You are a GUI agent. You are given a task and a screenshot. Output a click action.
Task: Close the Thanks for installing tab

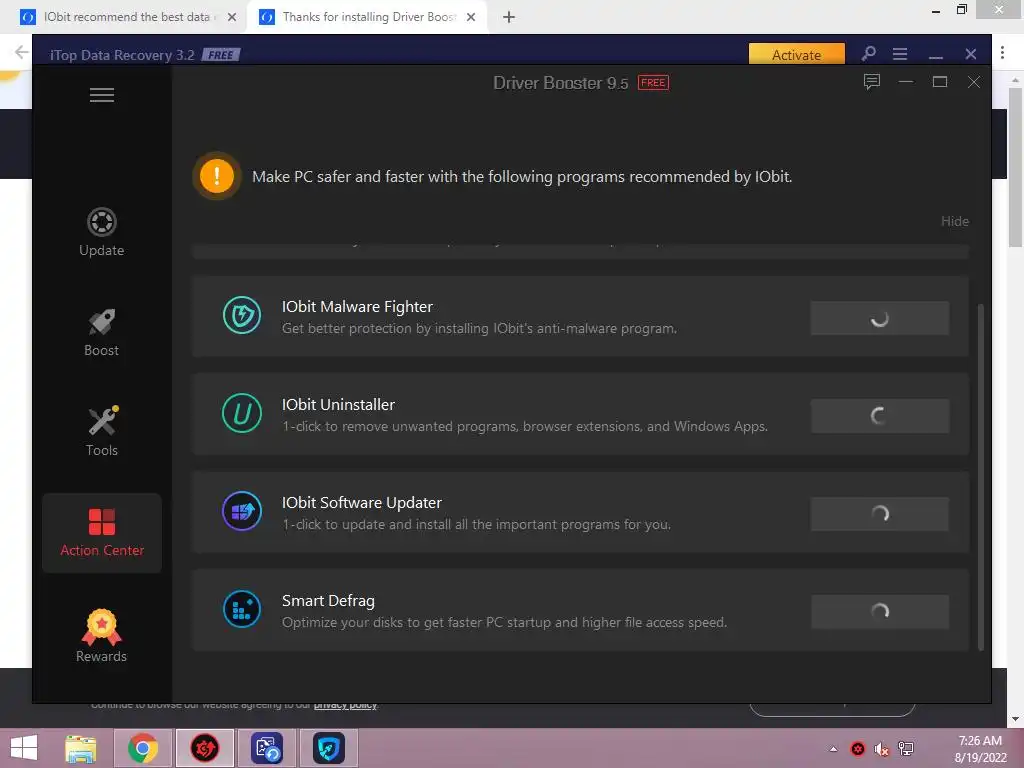pyautogui.click(x=471, y=17)
